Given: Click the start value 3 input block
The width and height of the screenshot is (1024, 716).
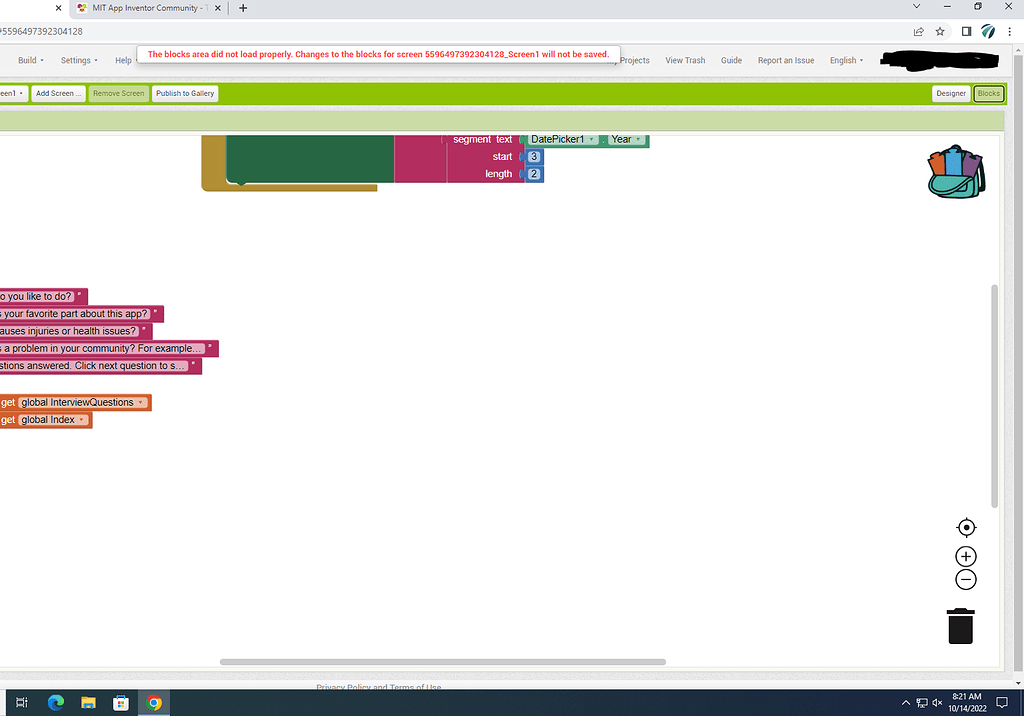Looking at the screenshot, I should click(x=533, y=157).
